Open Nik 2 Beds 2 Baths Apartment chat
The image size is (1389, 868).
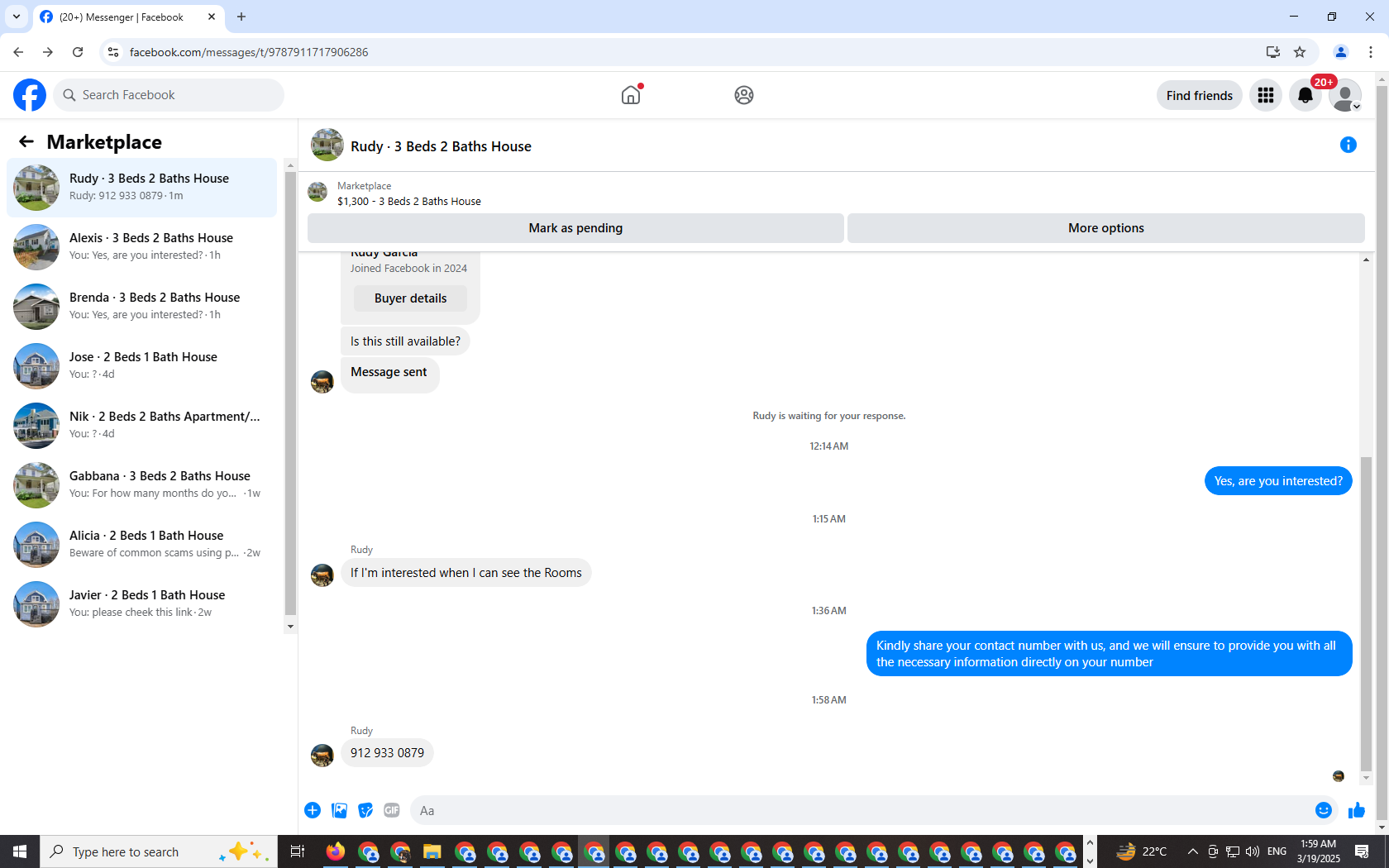(x=142, y=426)
